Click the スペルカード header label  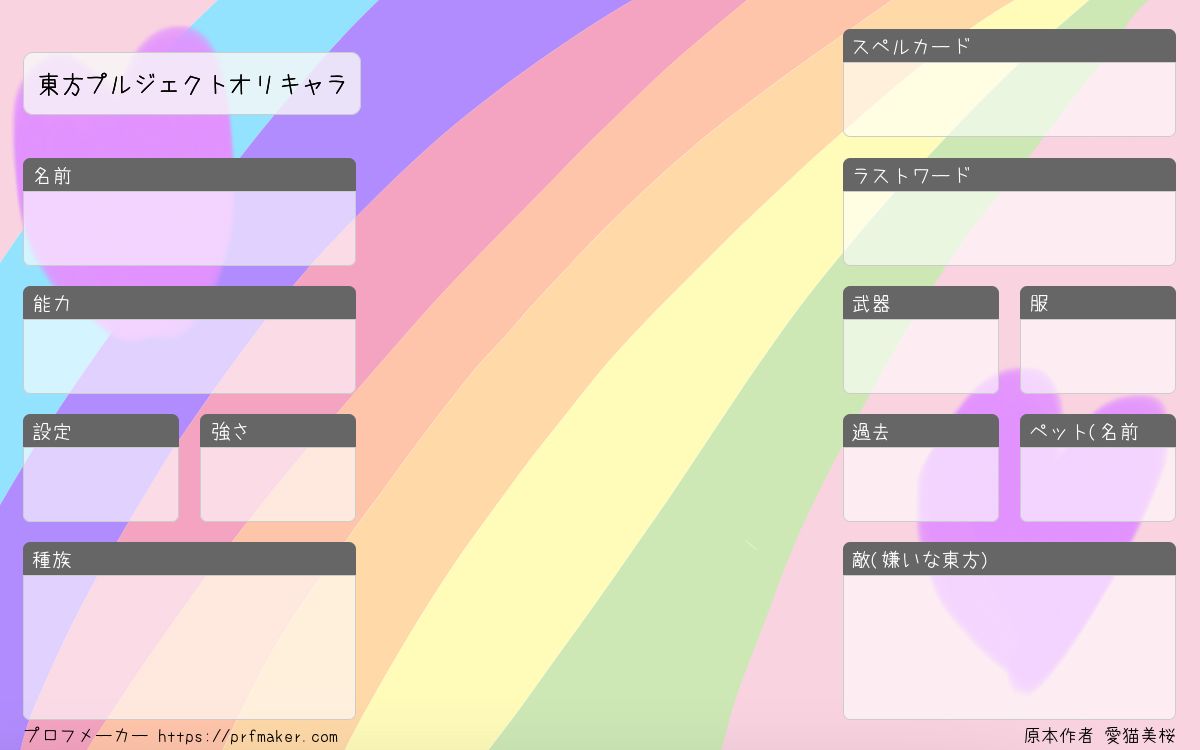click(x=1009, y=46)
